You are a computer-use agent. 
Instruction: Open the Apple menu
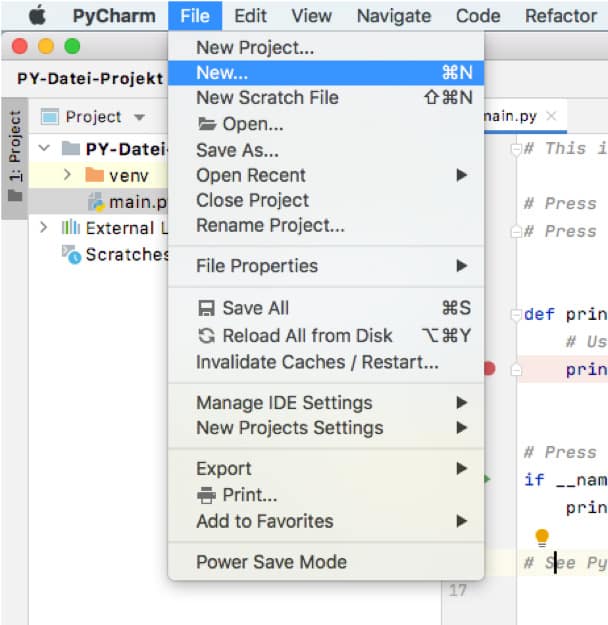click(37, 16)
